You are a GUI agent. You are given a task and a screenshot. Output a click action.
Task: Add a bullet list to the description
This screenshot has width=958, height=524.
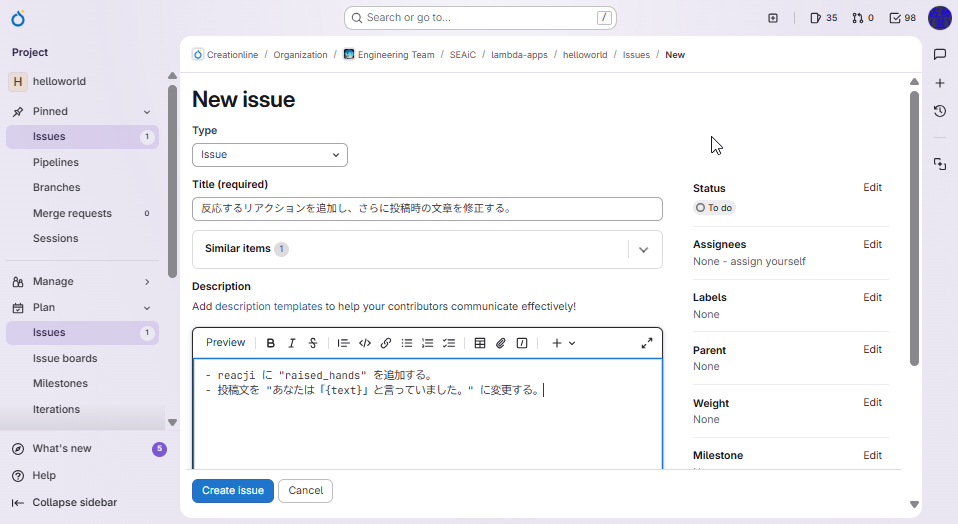(x=407, y=343)
